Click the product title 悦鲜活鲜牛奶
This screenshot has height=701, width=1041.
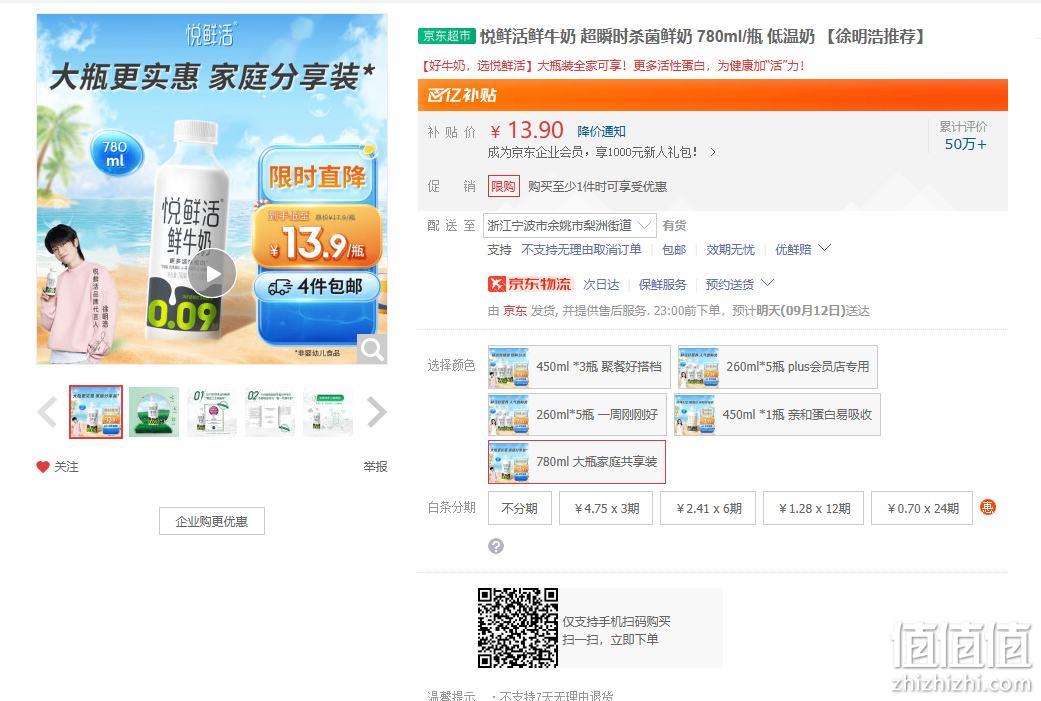click(x=702, y=36)
